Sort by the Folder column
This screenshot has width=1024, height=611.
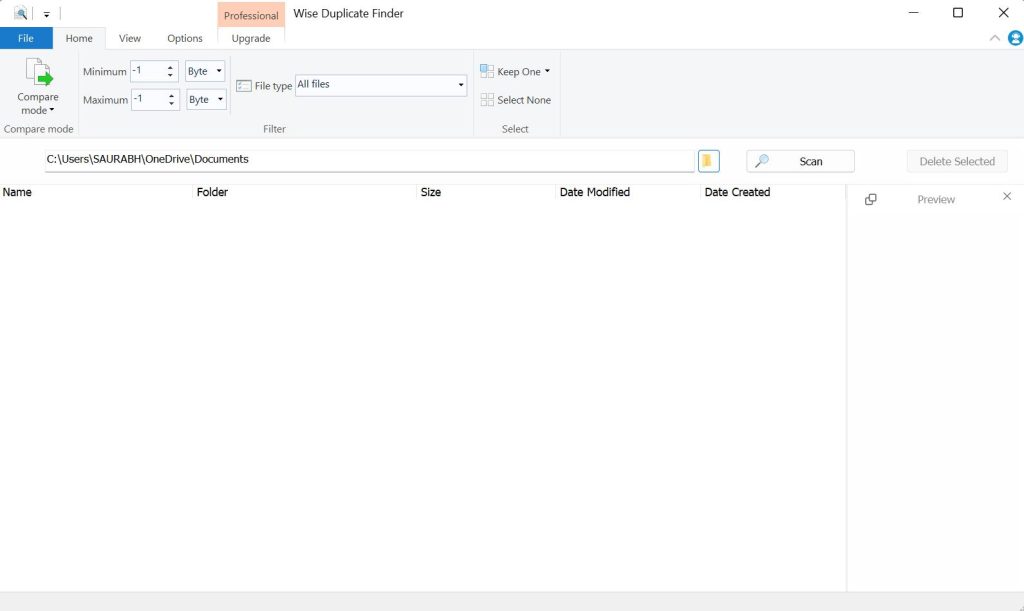305,192
